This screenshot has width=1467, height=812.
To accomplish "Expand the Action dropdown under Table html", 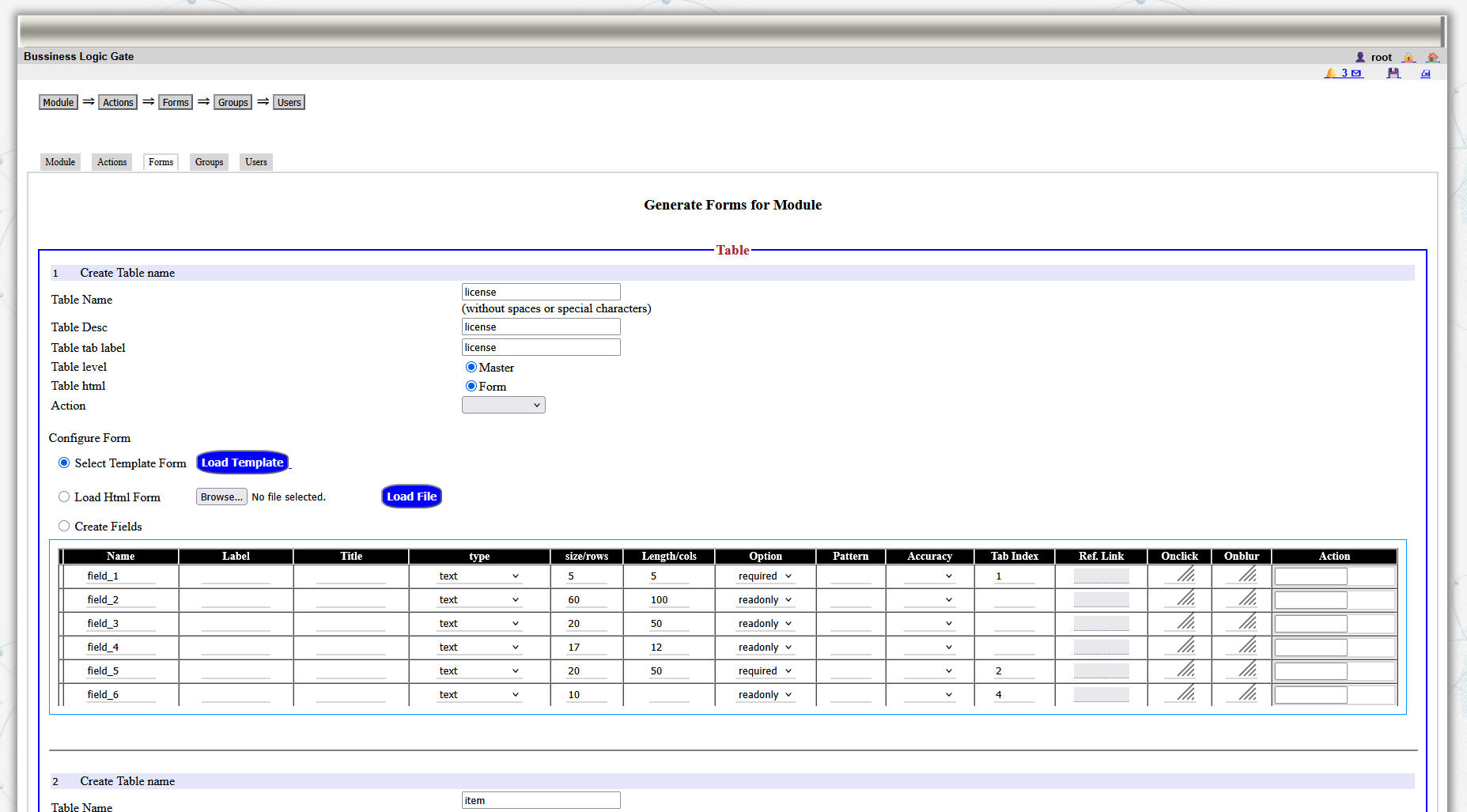I will [503, 405].
